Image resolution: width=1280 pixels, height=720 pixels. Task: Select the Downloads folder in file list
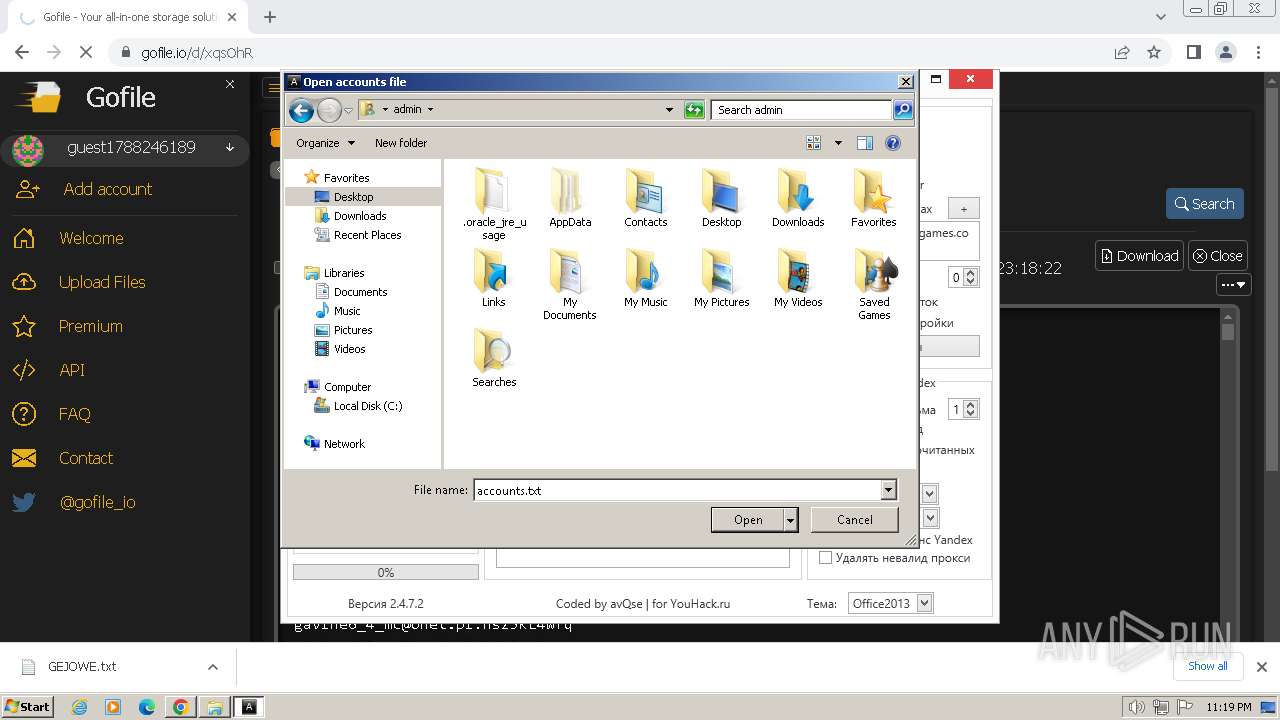tap(798, 198)
